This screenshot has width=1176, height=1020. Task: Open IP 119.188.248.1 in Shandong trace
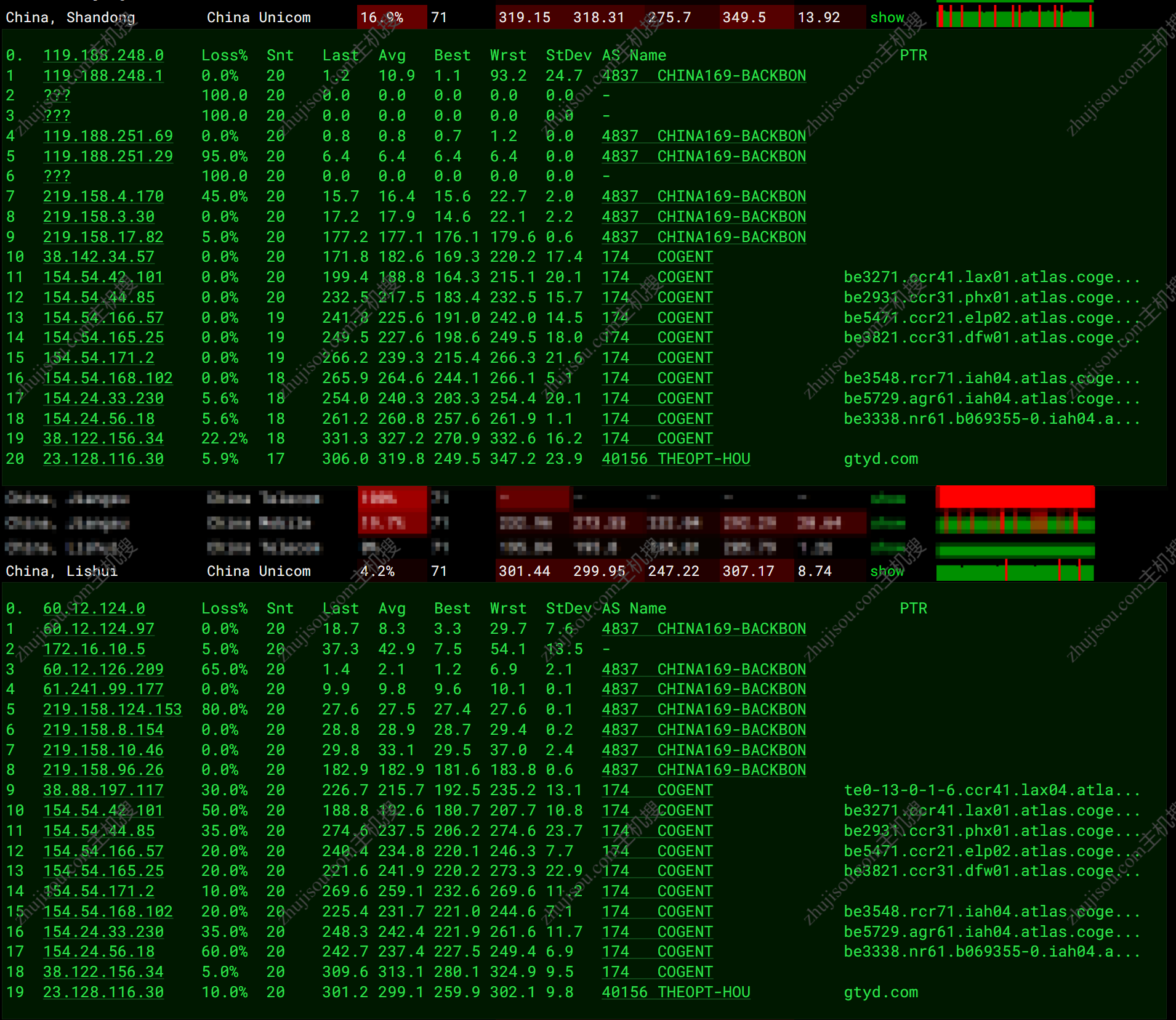click(103, 76)
